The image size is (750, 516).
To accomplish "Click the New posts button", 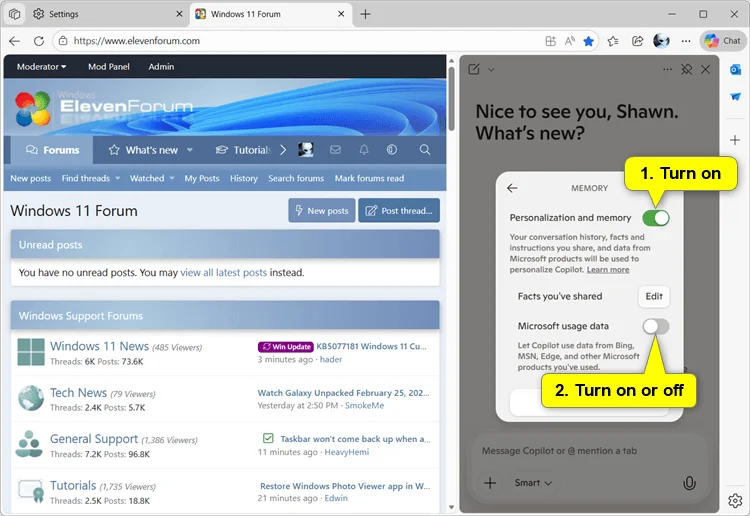I will pos(322,210).
